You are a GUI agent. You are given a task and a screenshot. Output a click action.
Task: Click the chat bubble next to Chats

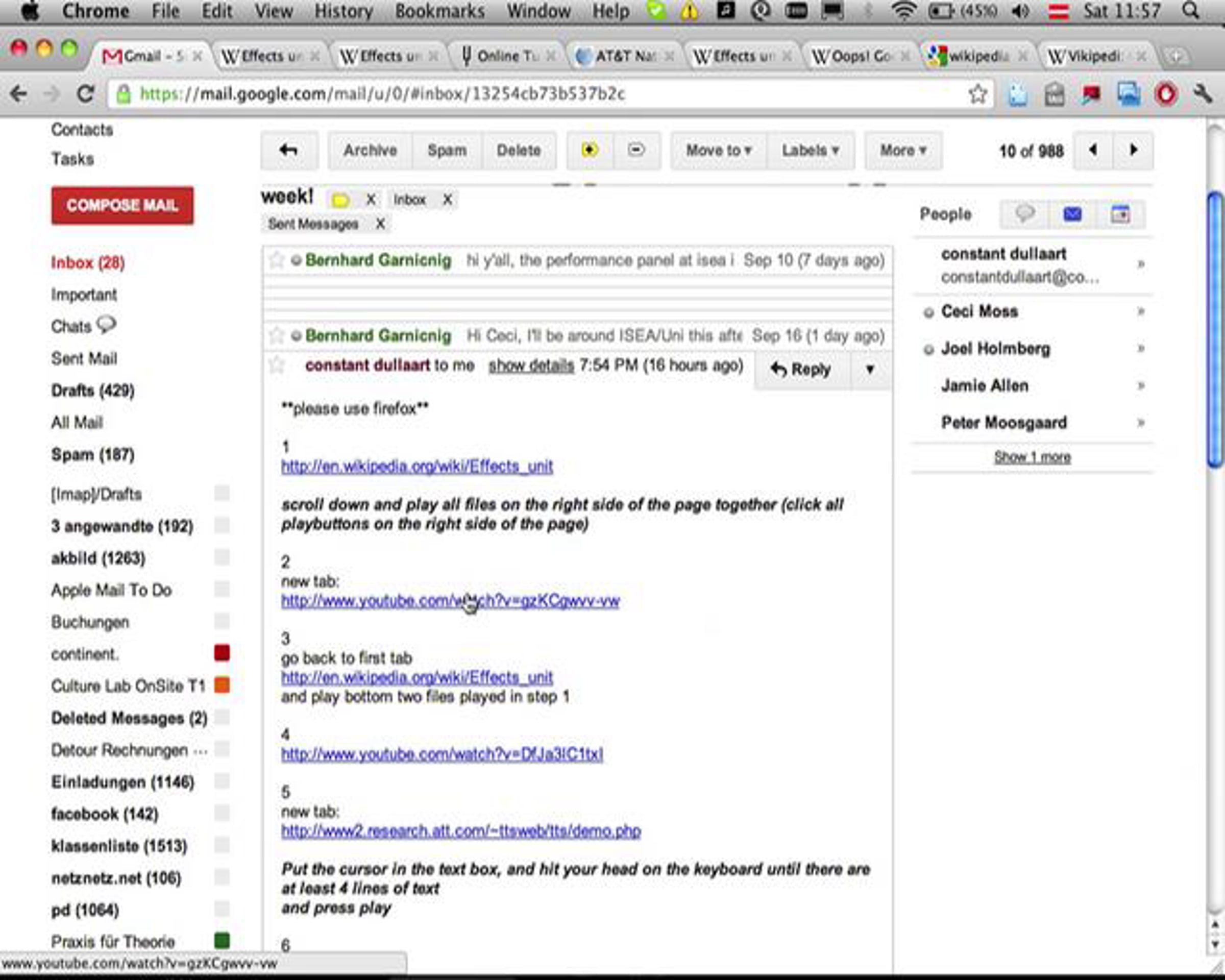pos(106,325)
